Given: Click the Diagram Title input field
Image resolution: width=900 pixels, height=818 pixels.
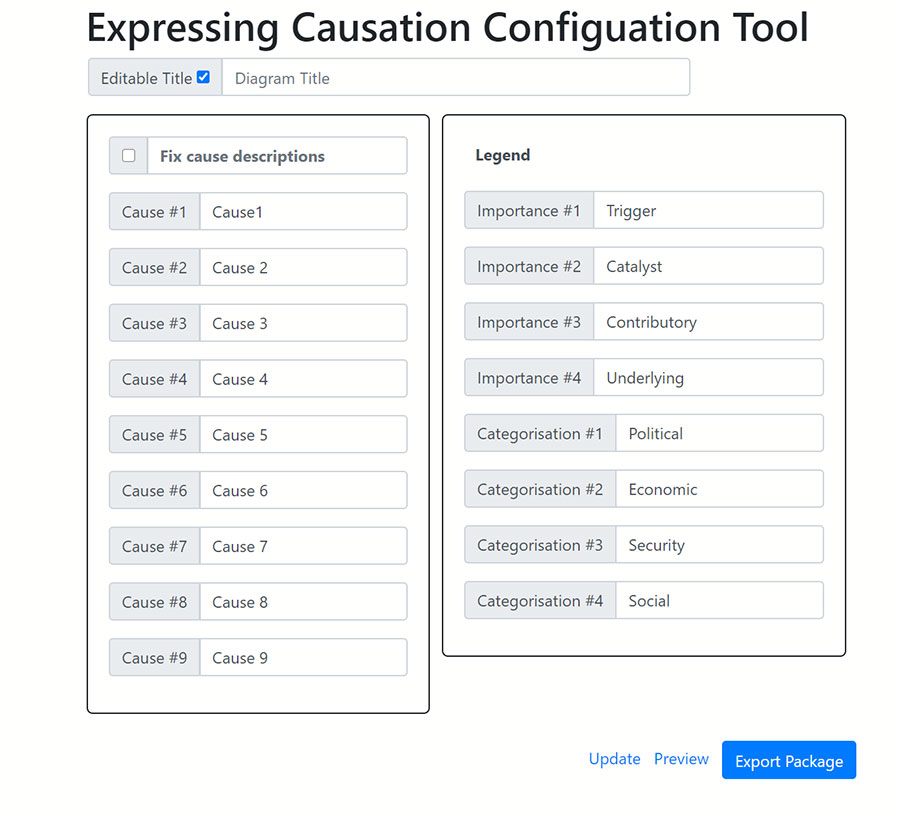Looking at the screenshot, I should pos(455,78).
